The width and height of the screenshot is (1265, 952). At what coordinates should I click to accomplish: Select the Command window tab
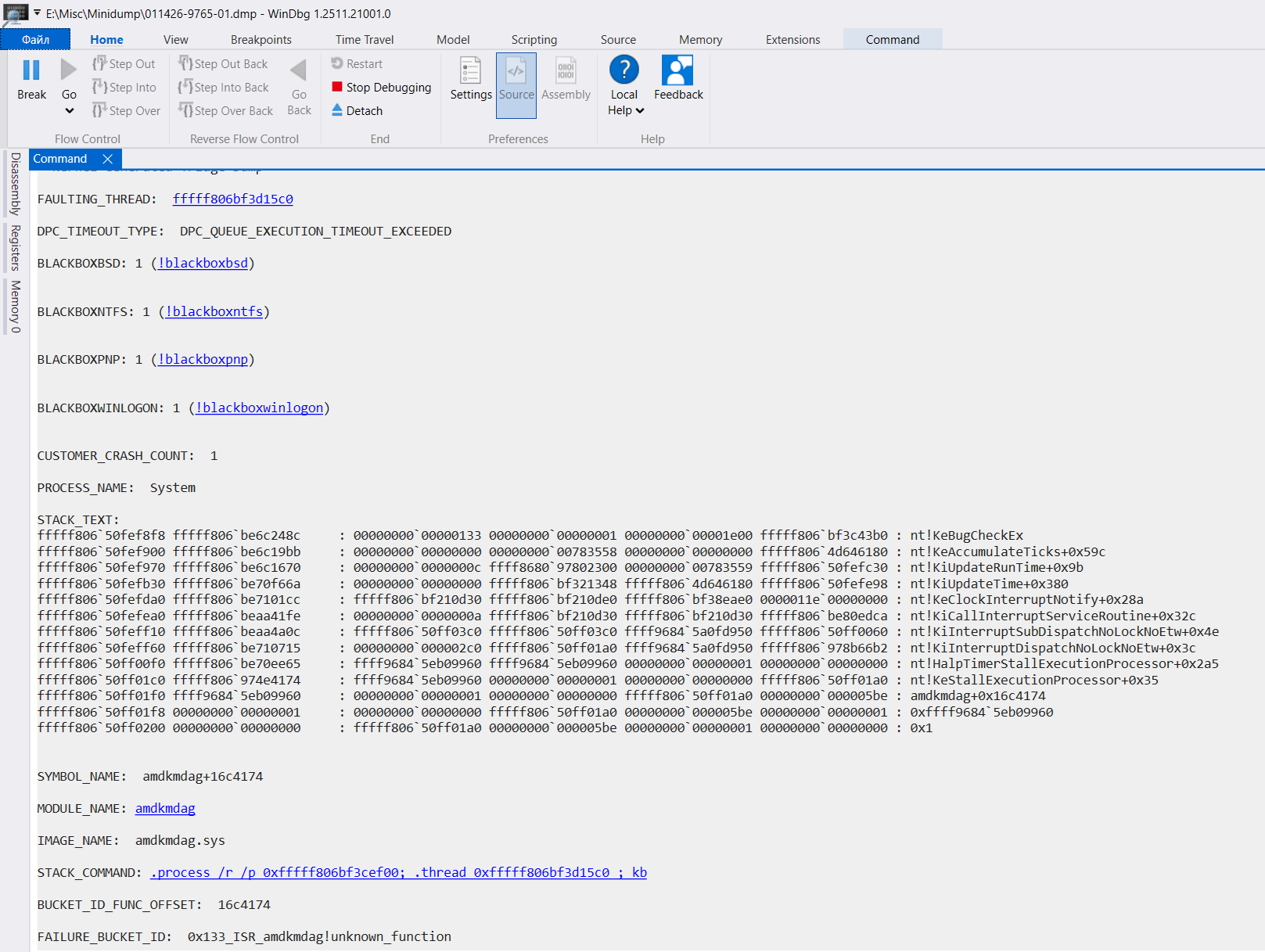point(60,159)
